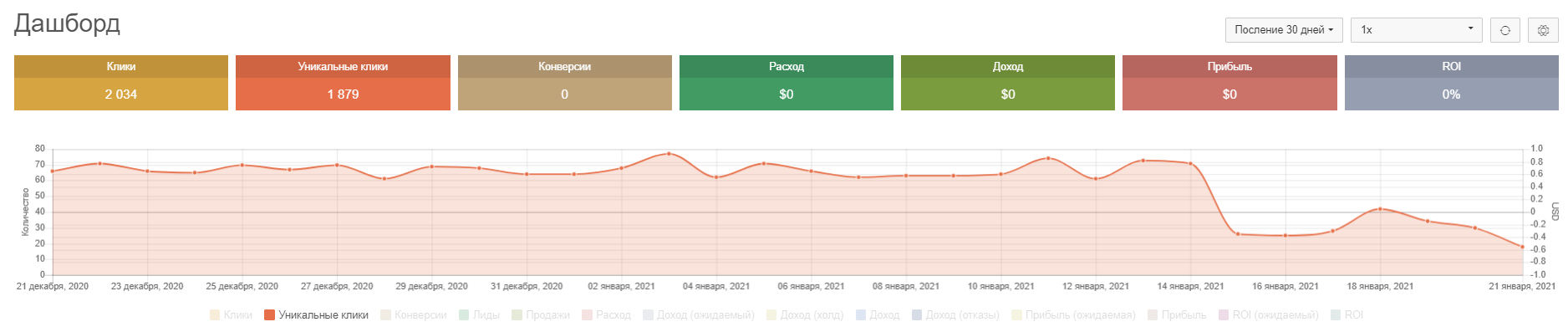The height and width of the screenshot is (327, 1568).
Task: Click the refresh dashboard icon button
Action: (1504, 30)
